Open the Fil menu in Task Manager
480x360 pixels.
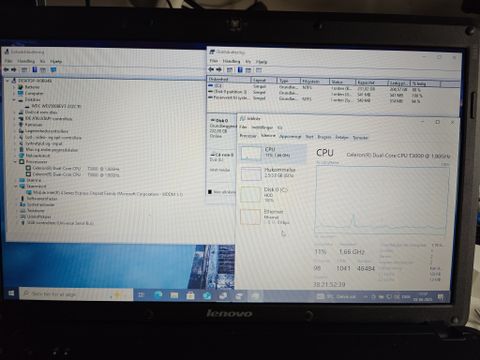243,127
